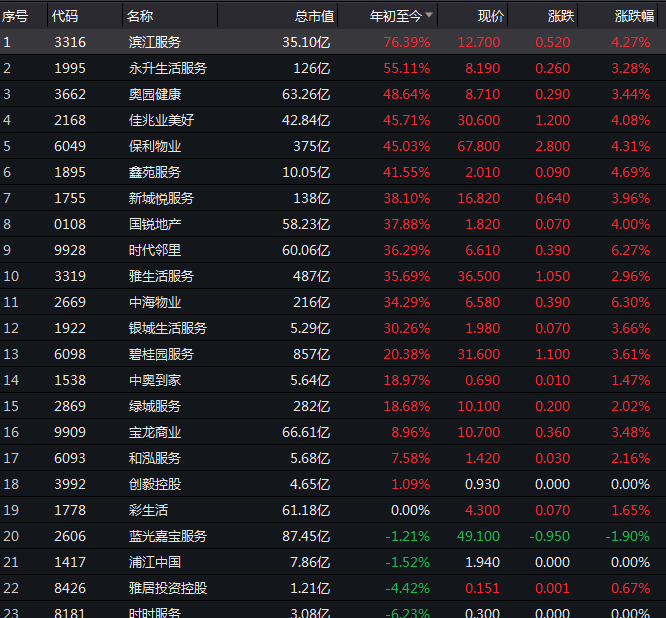
Task: Click year-to-date value -4.42%
Action: [x=408, y=588]
